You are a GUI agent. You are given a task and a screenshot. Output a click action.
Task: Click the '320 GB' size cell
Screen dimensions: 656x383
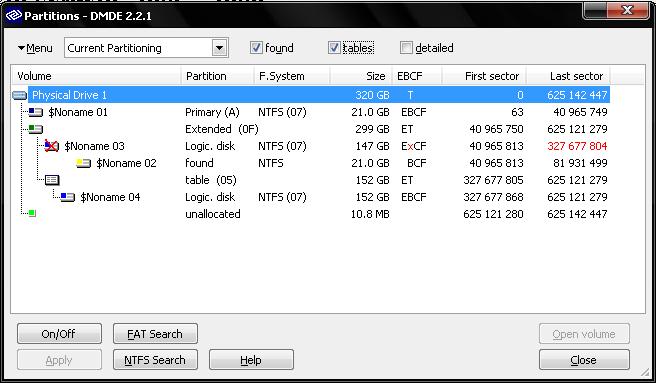tap(372, 95)
